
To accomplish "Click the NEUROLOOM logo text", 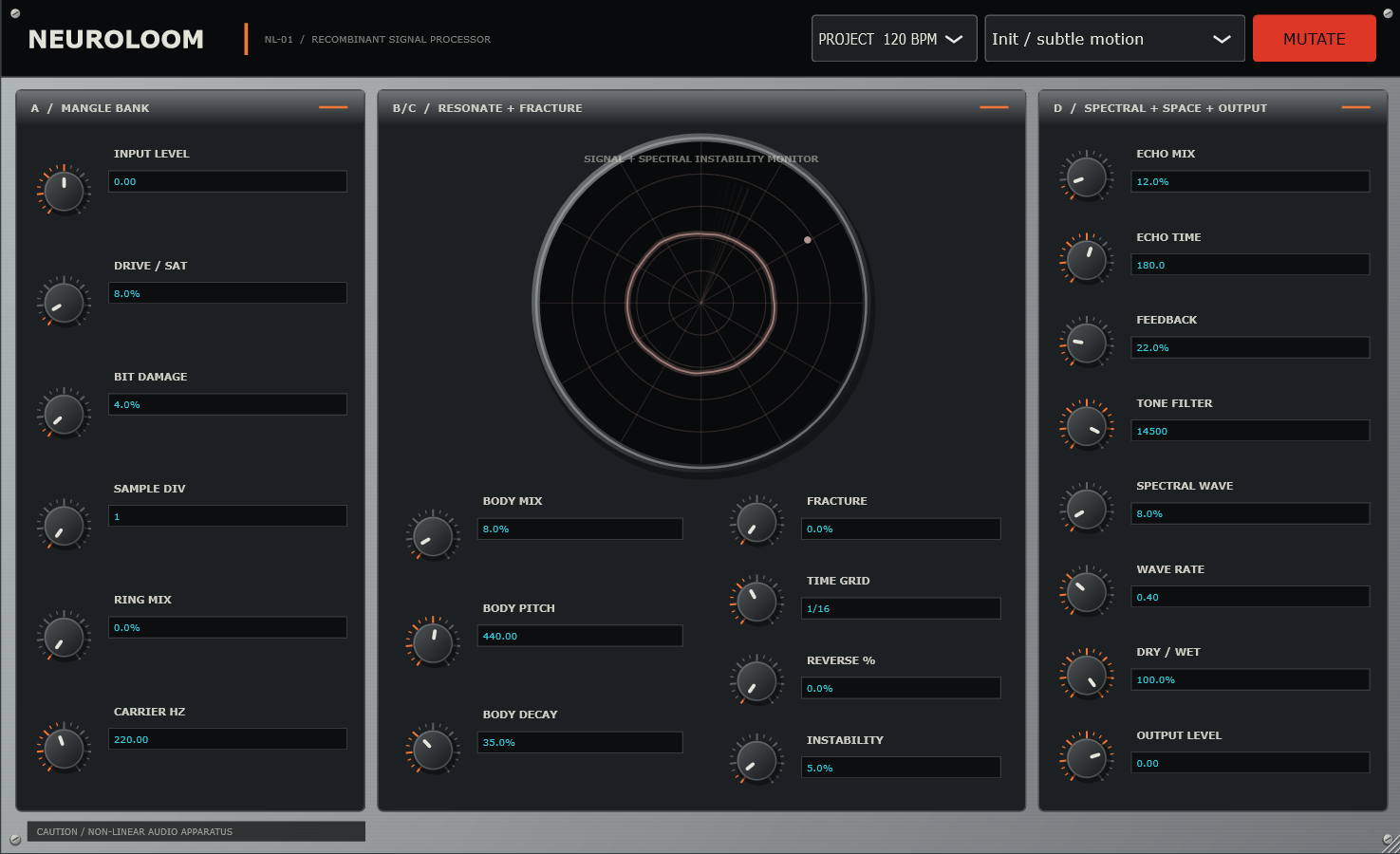I will (x=116, y=39).
